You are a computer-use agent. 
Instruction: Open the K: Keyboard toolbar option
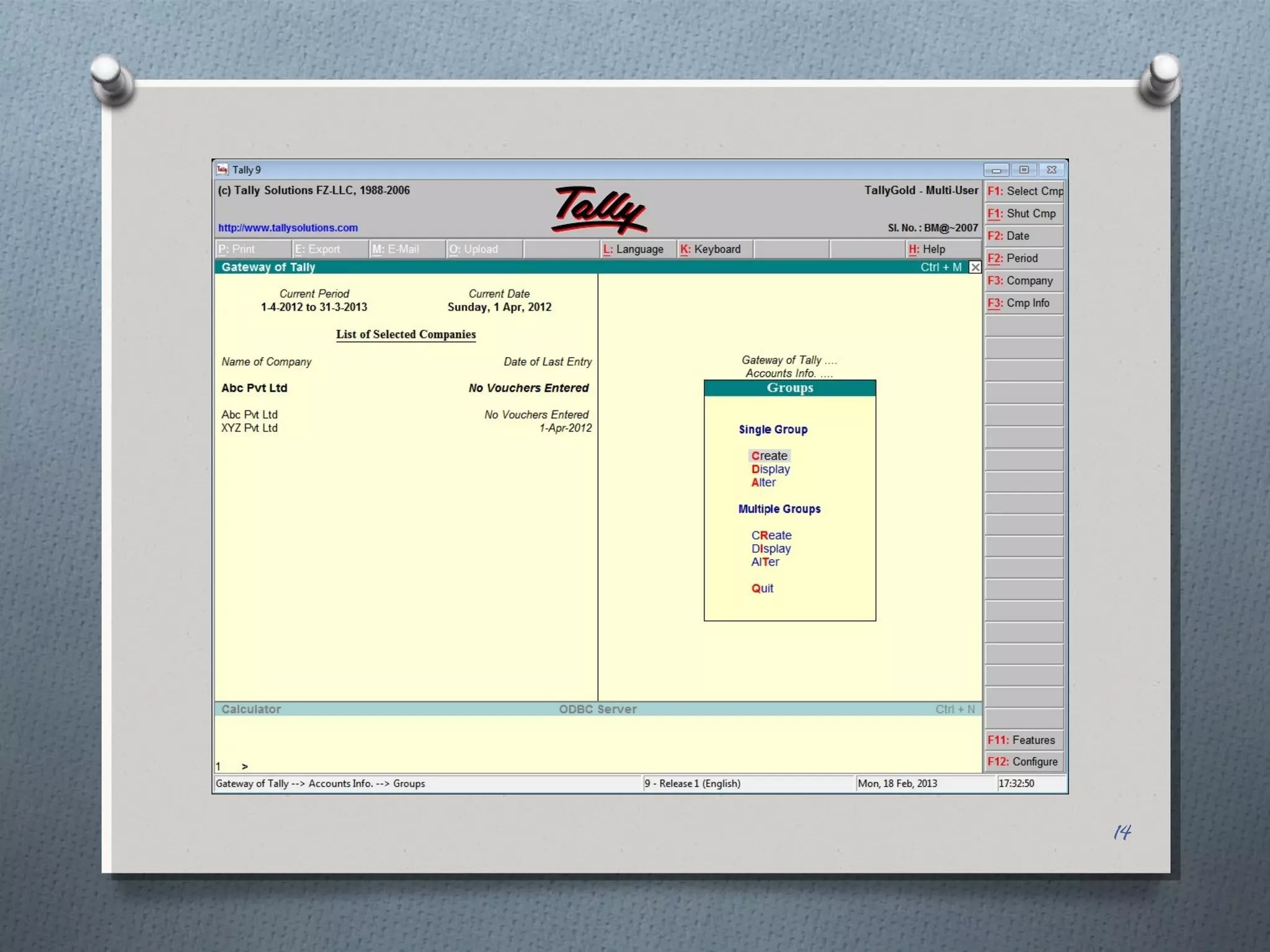pos(711,249)
